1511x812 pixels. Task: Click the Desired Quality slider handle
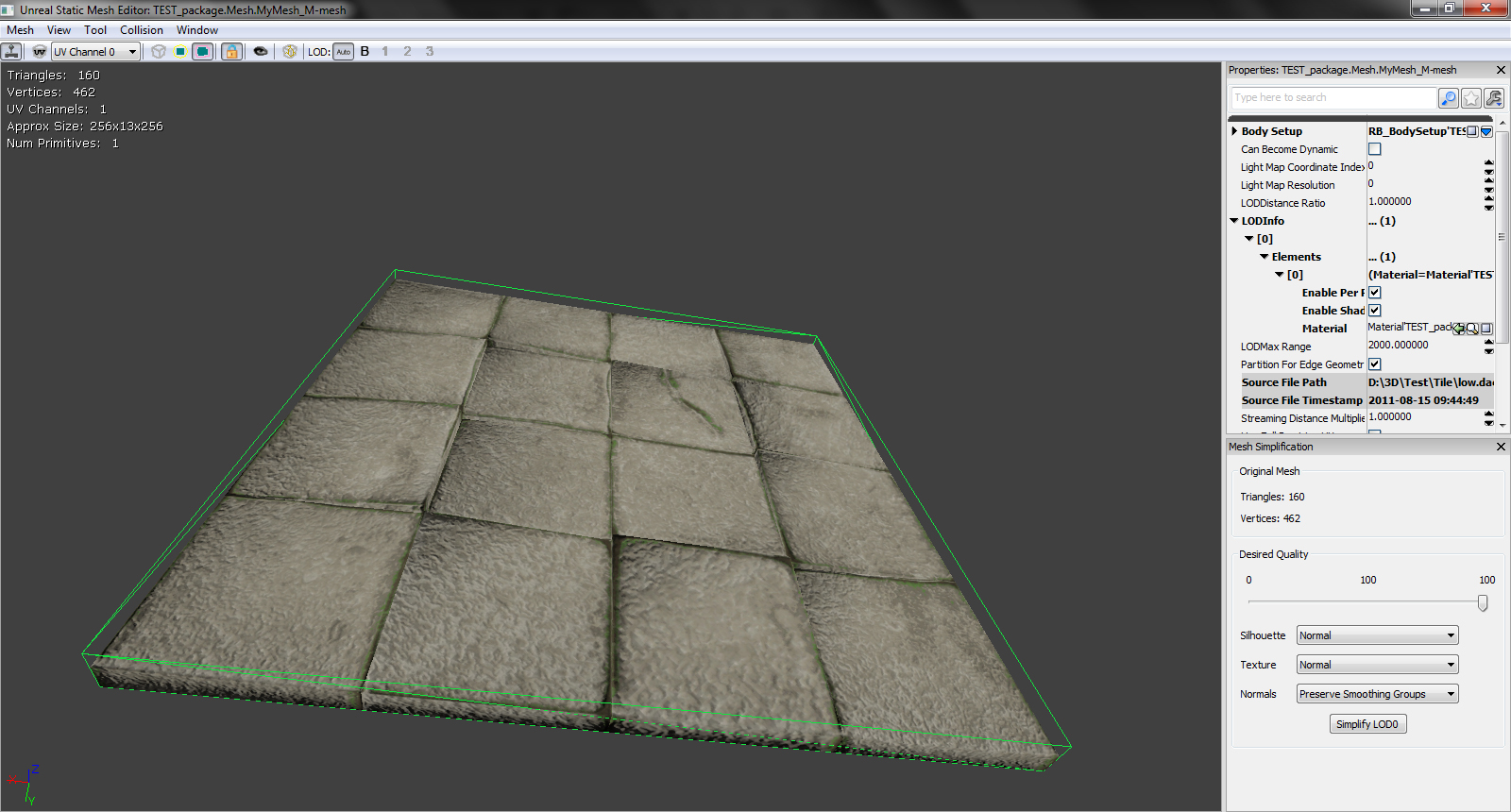(x=1483, y=602)
